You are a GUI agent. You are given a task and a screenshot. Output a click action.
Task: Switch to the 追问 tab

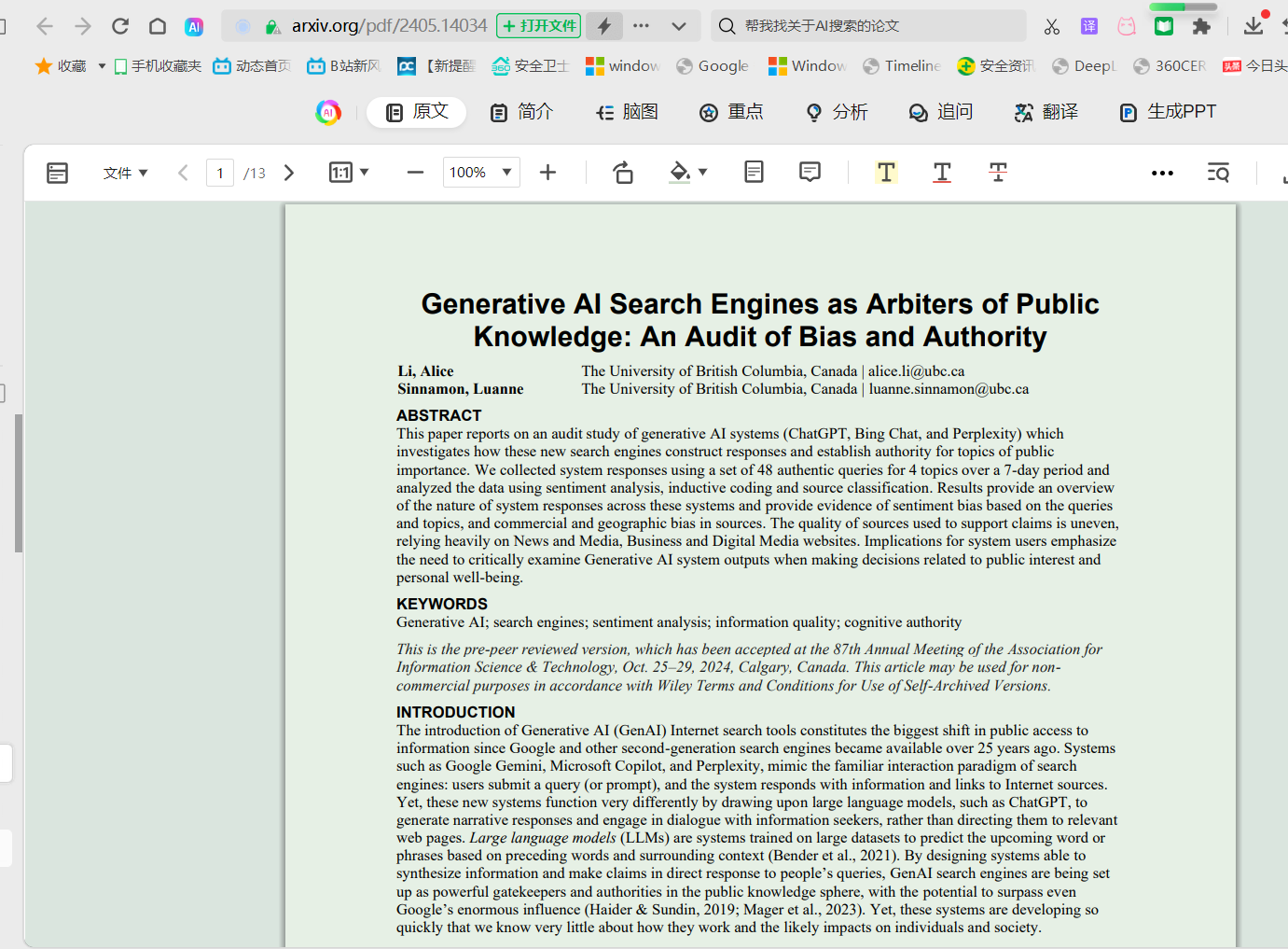(941, 112)
